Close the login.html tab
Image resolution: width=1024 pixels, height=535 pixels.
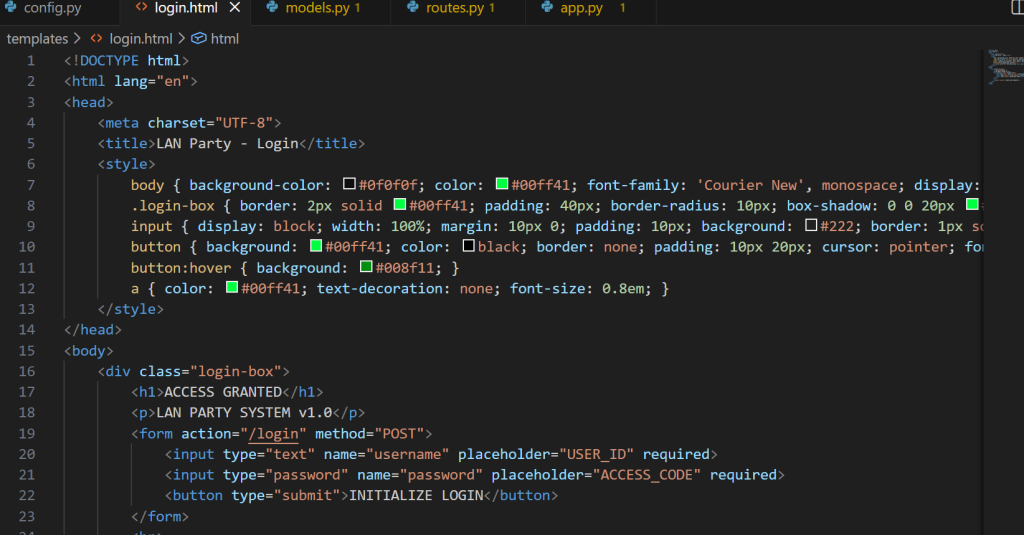235,9
